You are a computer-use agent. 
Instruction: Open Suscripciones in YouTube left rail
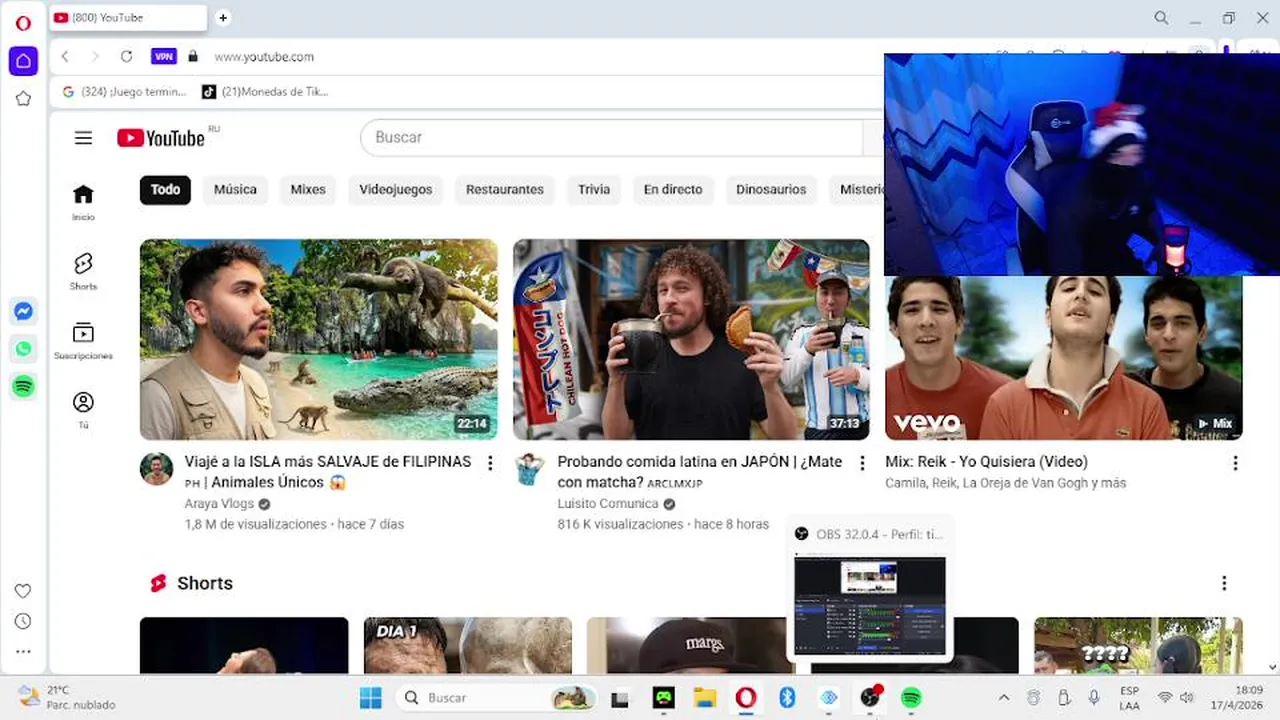[83, 341]
